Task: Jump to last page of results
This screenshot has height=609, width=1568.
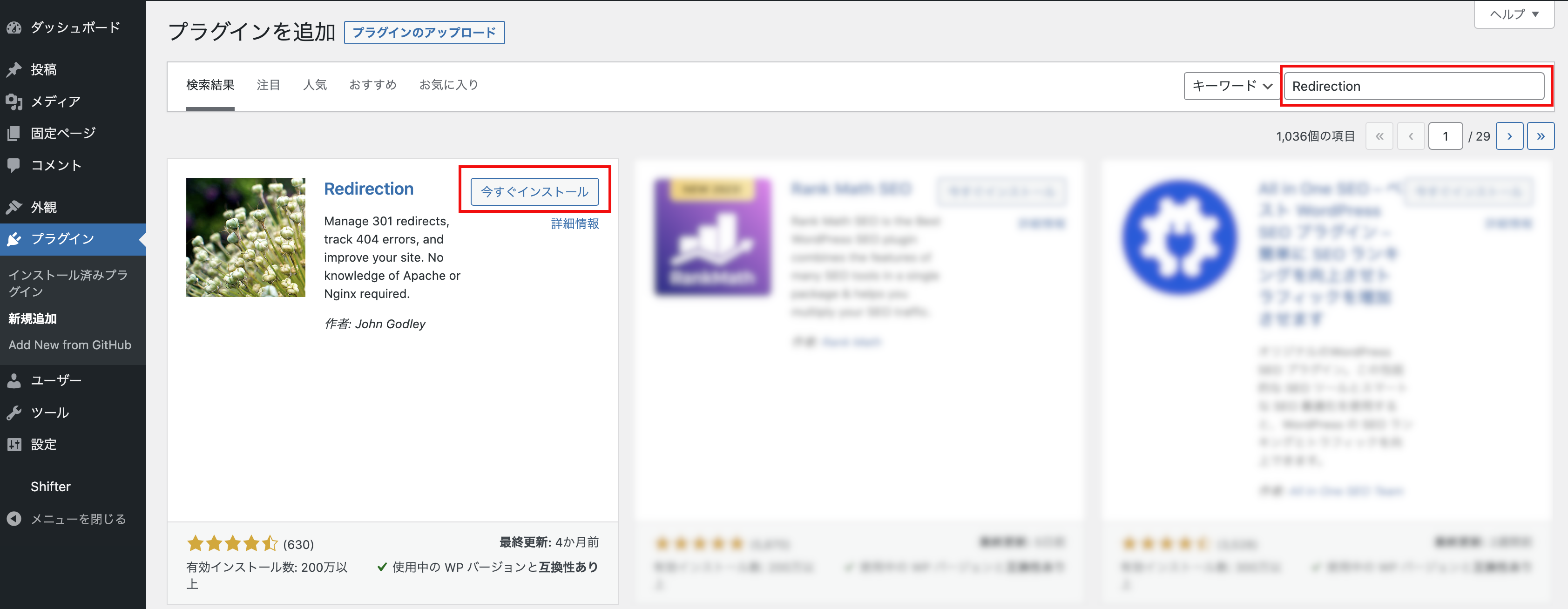Action: coord(1540,136)
